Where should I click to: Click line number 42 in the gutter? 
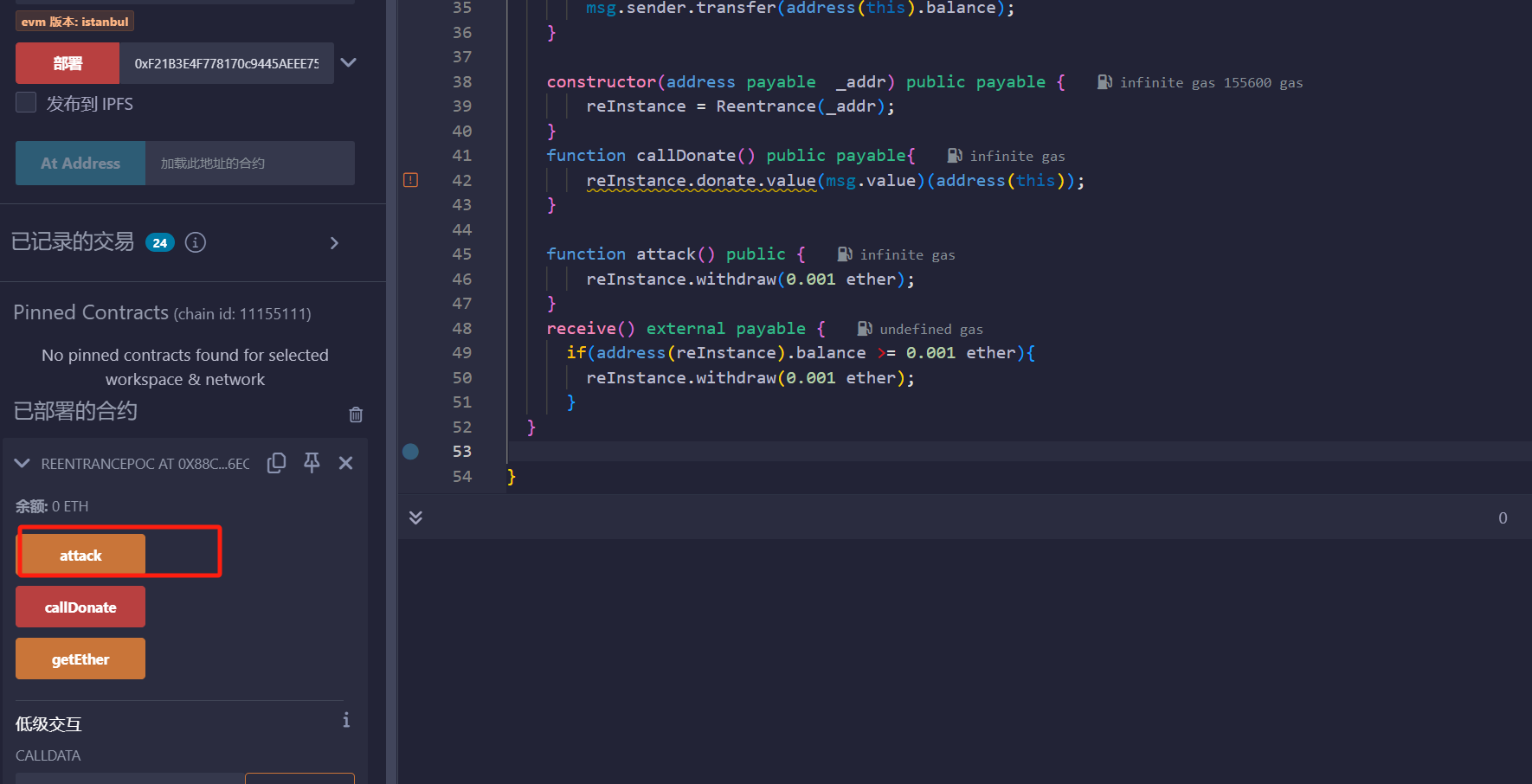[x=462, y=180]
